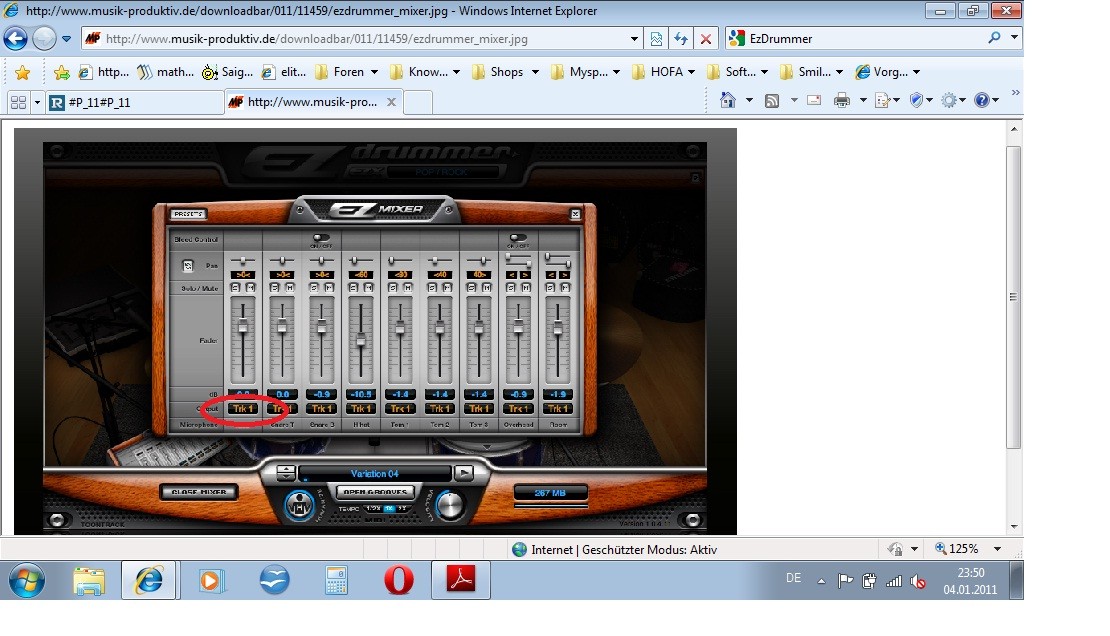Screen dimensions: 1110x636
Task: Click the CLOSE MIXER button
Action: pyautogui.click(x=199, y=492)
